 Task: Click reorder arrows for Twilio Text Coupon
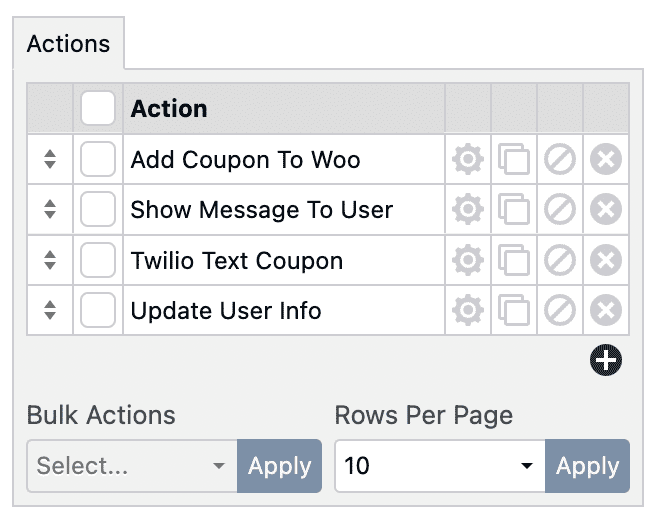(50, 261)
